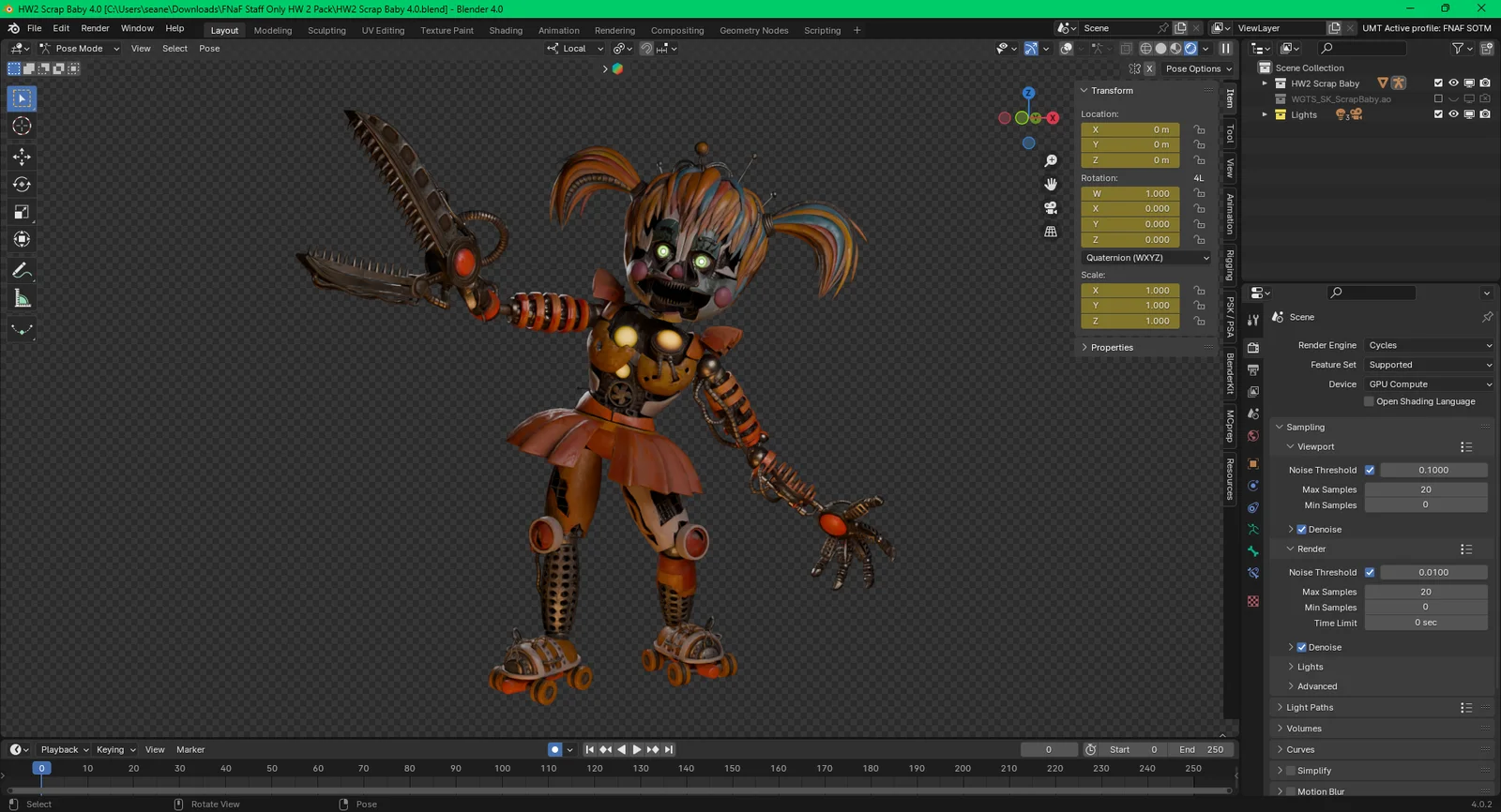Image resolution: width=1501 pixels, height=812 pixels.
Task: Activate the Rotate tool
Action: (x=22, y=185)
